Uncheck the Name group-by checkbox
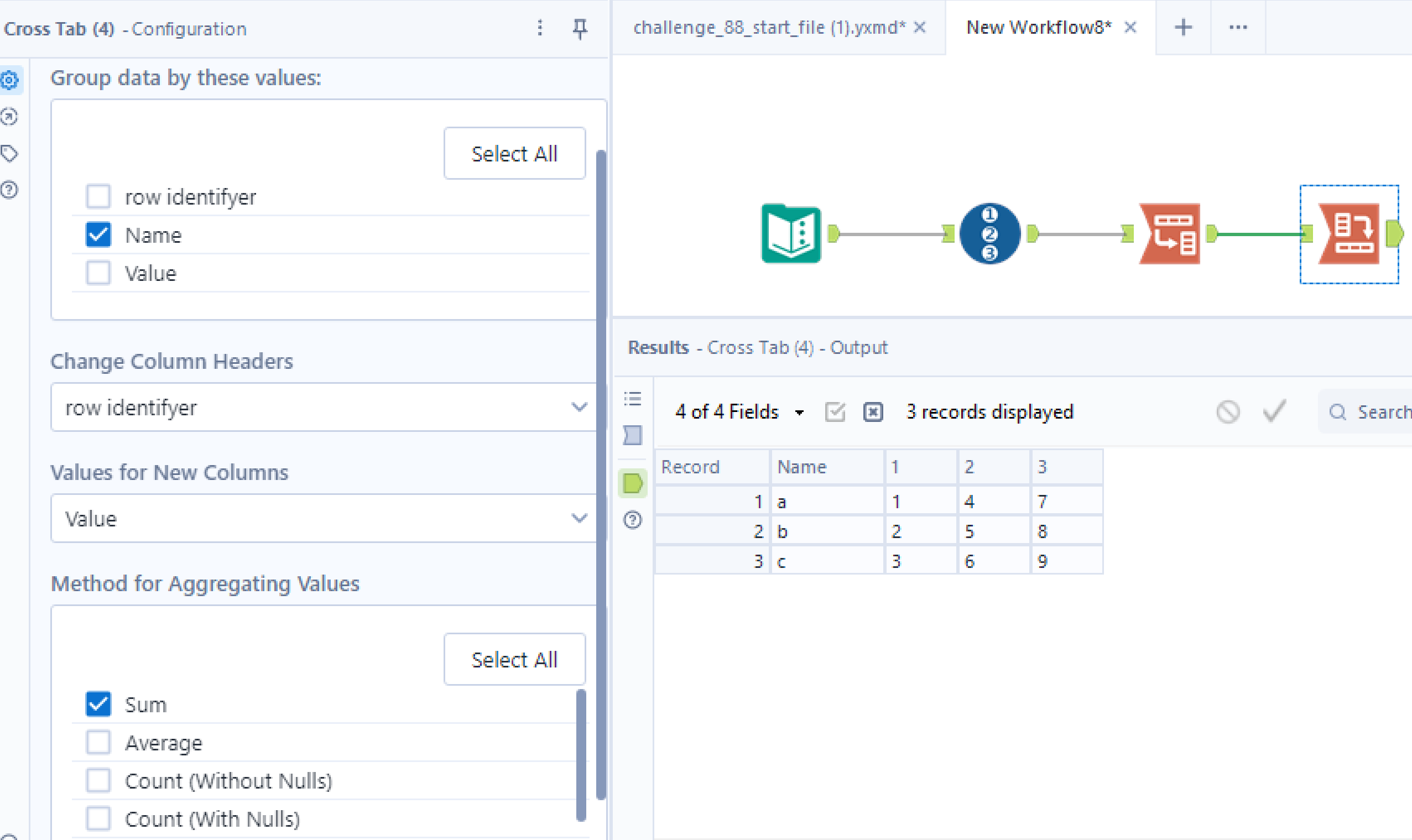Screen dimensions: 1412x840 coord(98,235)
